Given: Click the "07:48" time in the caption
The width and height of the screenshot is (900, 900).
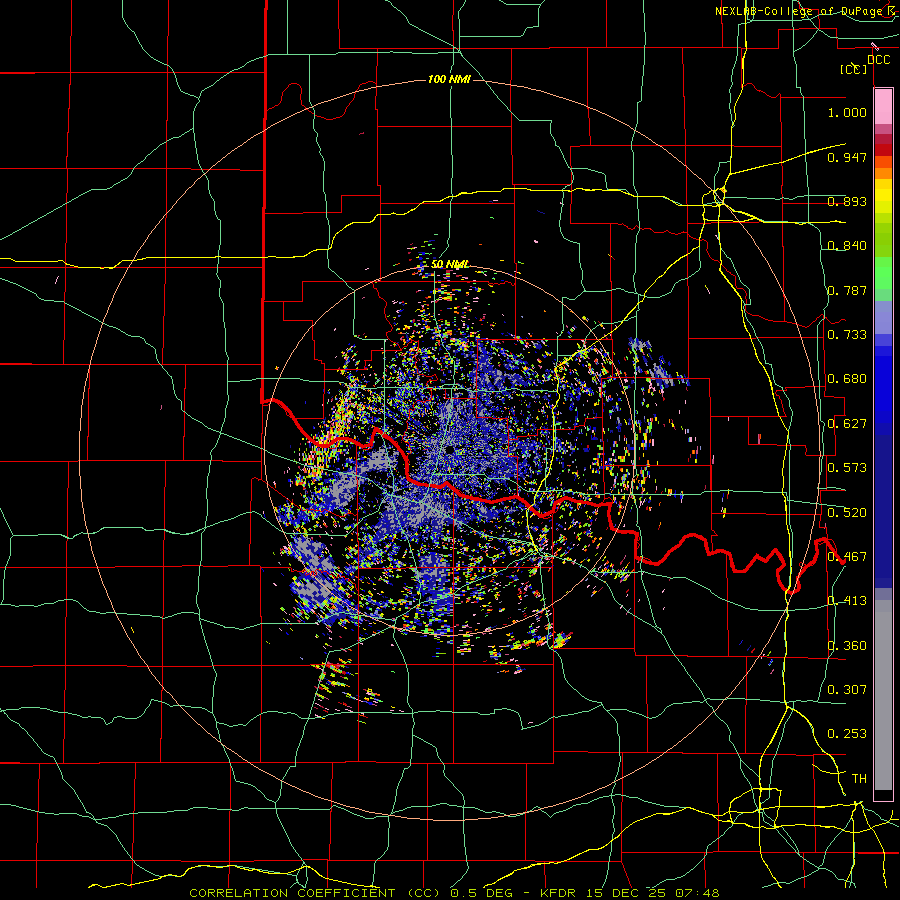Looking at the screenshot, I should (697, 893).
